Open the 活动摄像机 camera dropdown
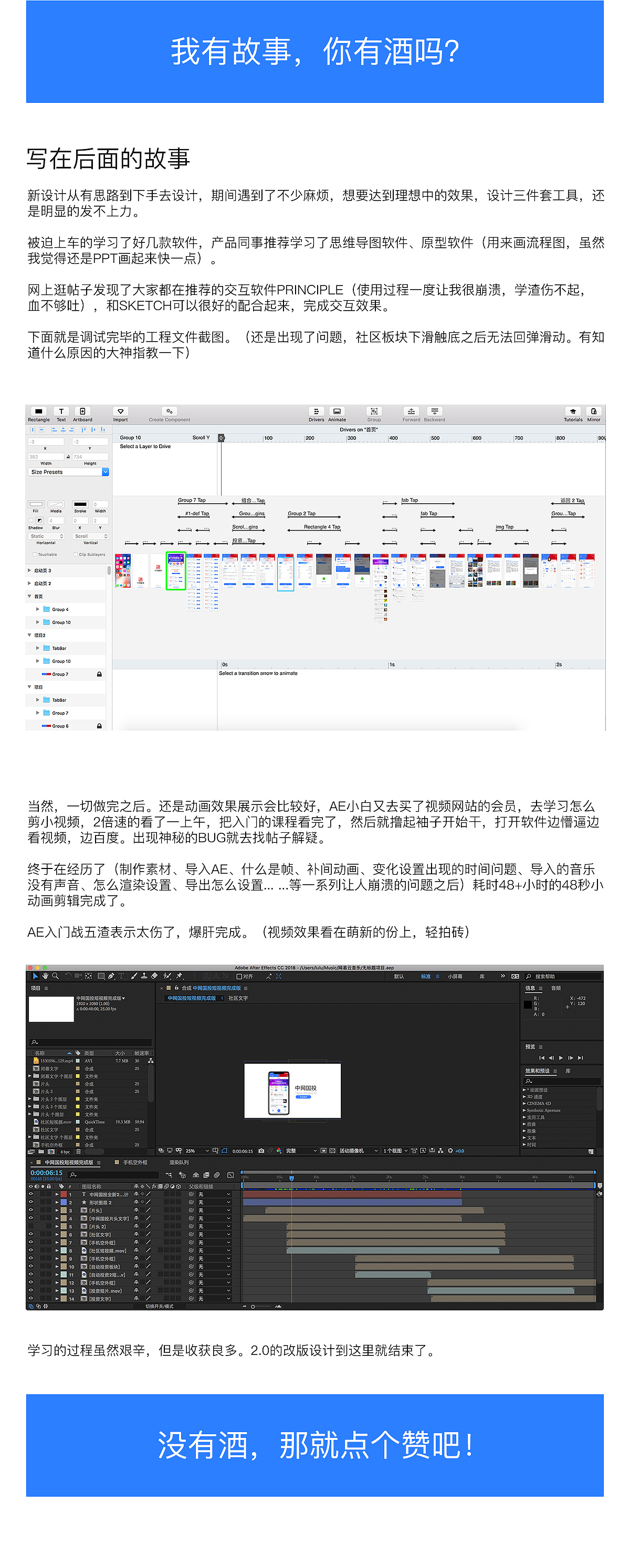The height and width of the screenshot is (1568, 630). (359, 1150)
